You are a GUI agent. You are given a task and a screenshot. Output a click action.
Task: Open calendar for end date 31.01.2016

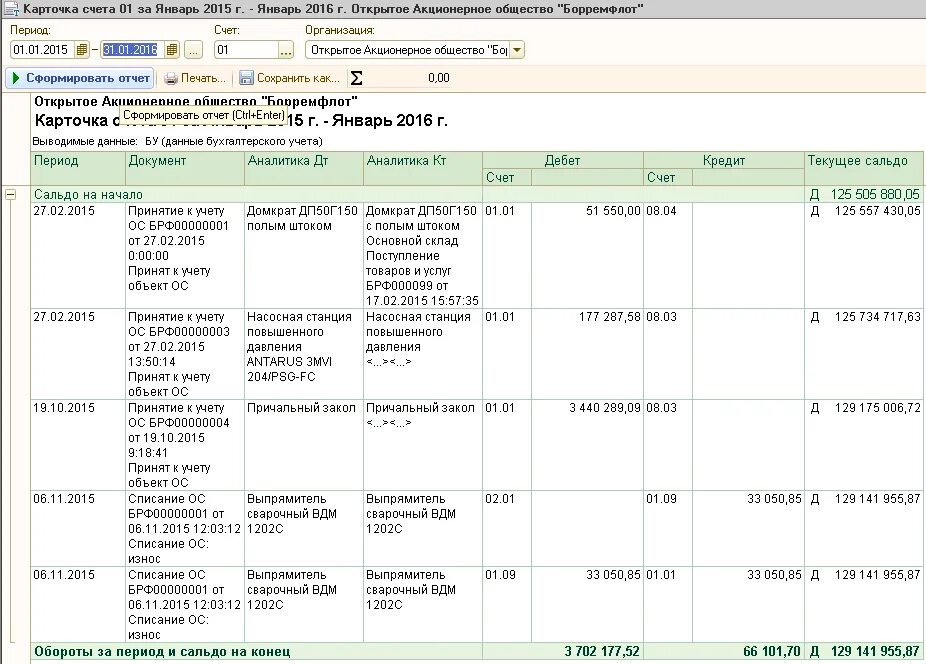[x=172, y=50]
